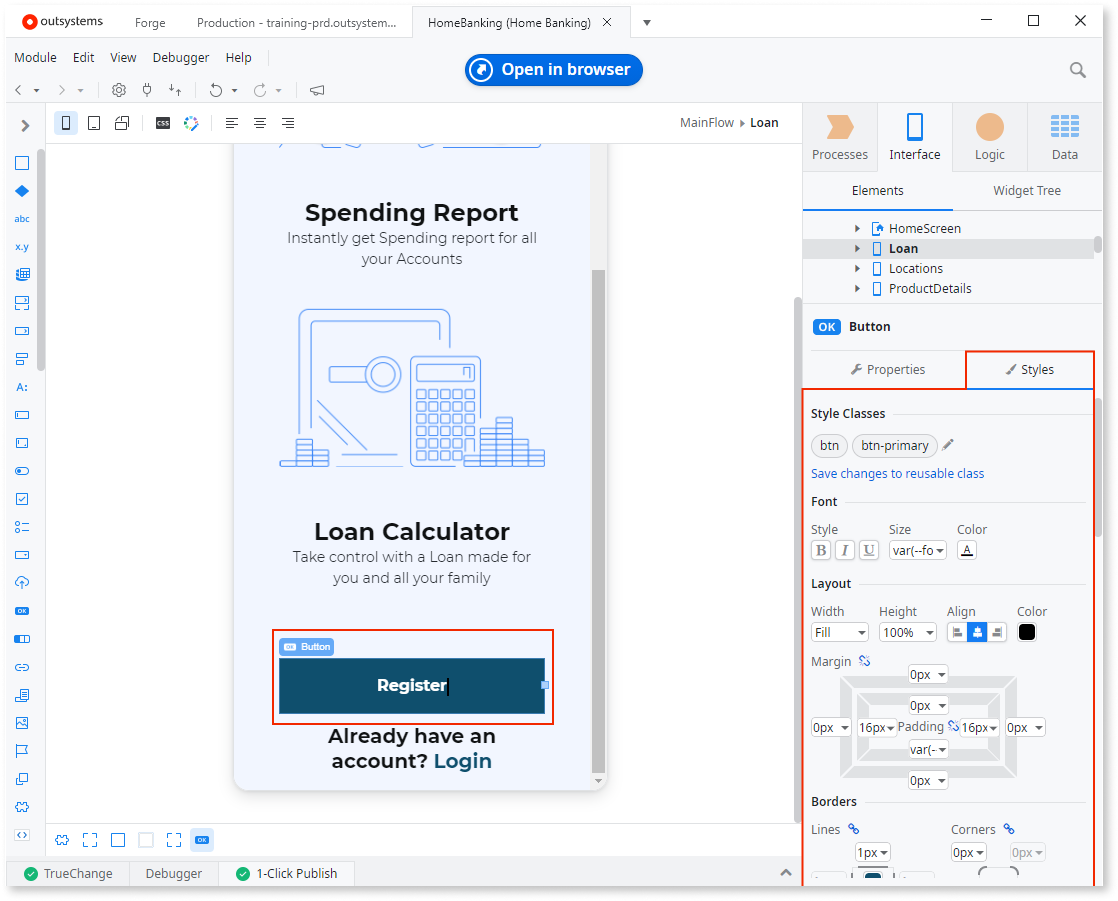1118x901 pixels.
Task: Open the search magnifier icon
Action: coord(1077,70)
